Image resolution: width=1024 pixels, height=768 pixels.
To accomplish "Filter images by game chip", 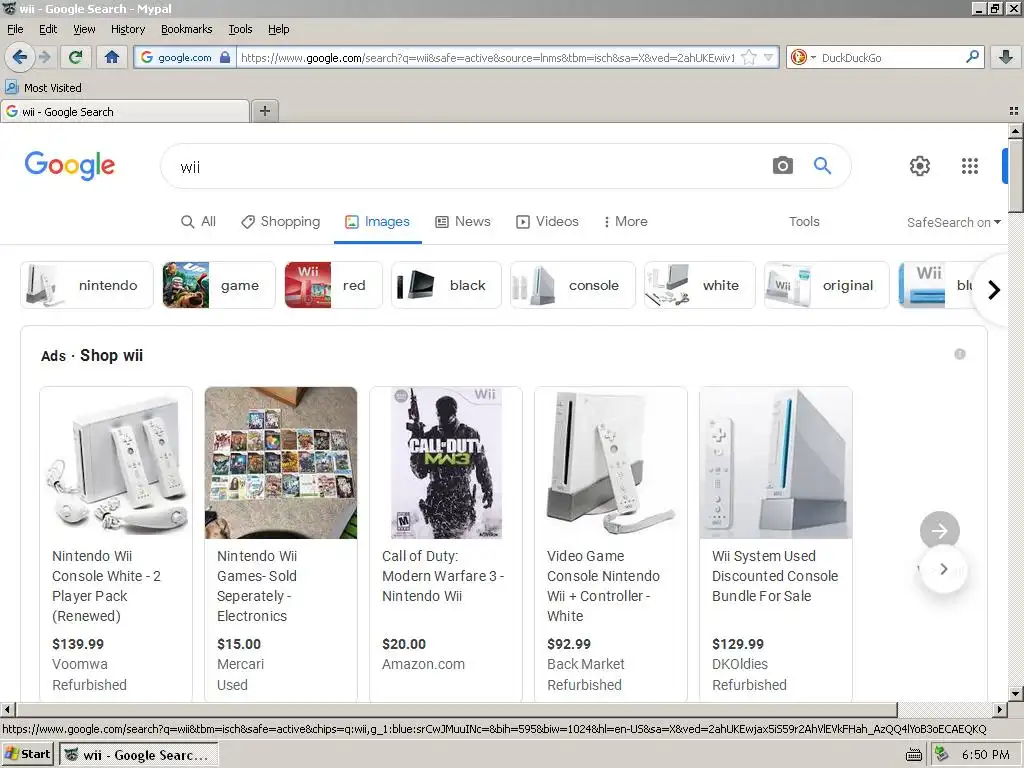I will pos(219,285).
